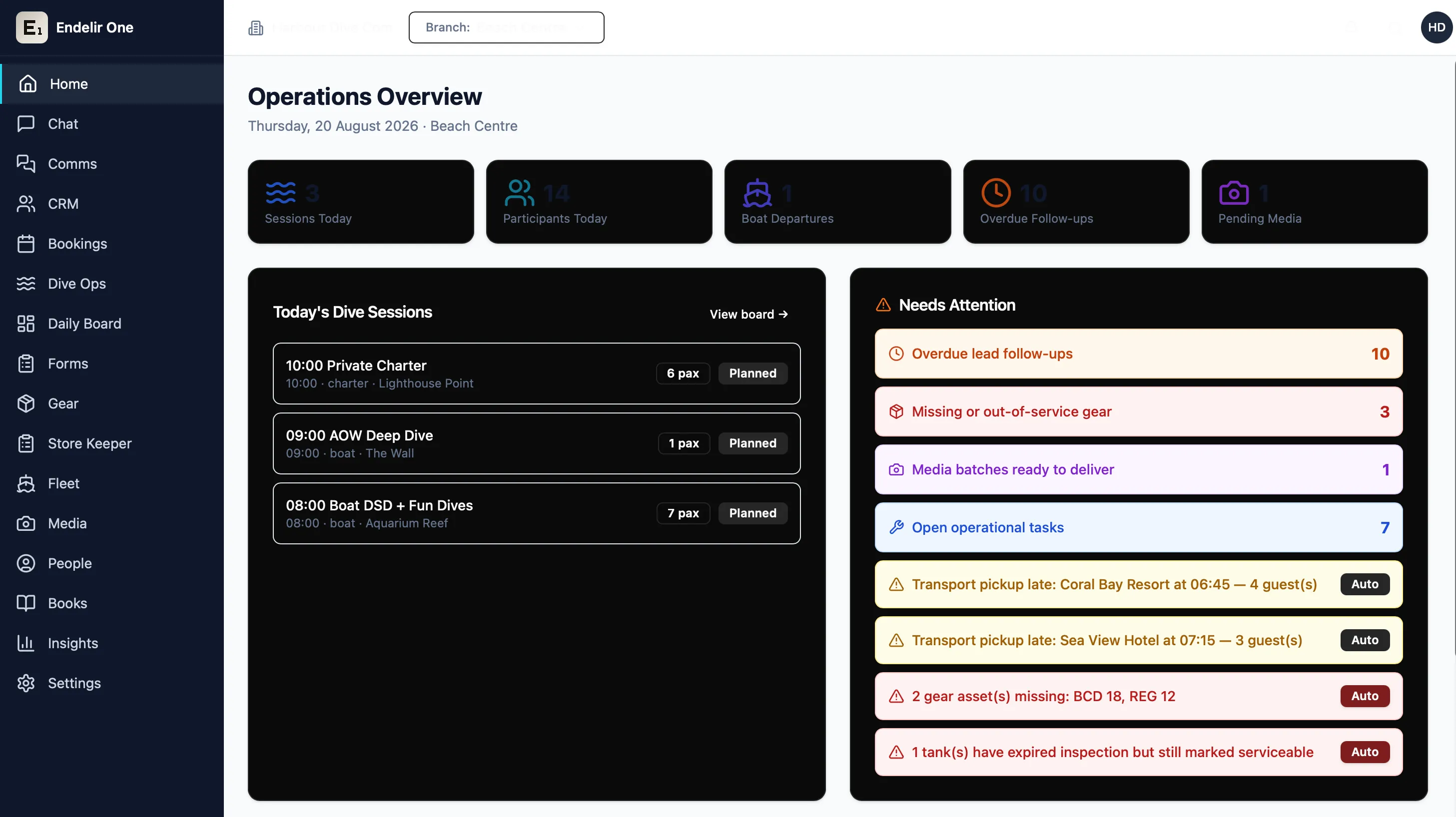Click the Fleet ship icon in sidebar
The image size is (1456, 817).
pos(26,483)
